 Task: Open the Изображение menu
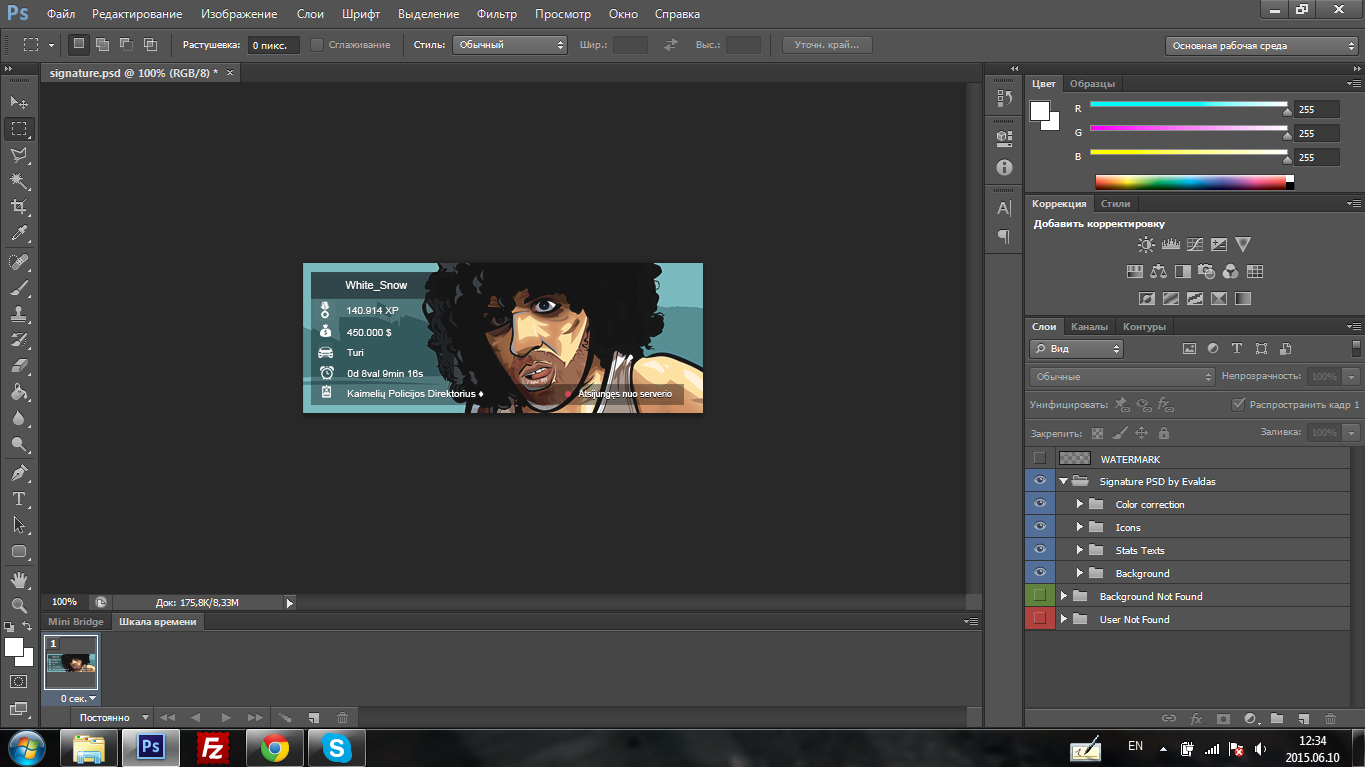239,14
